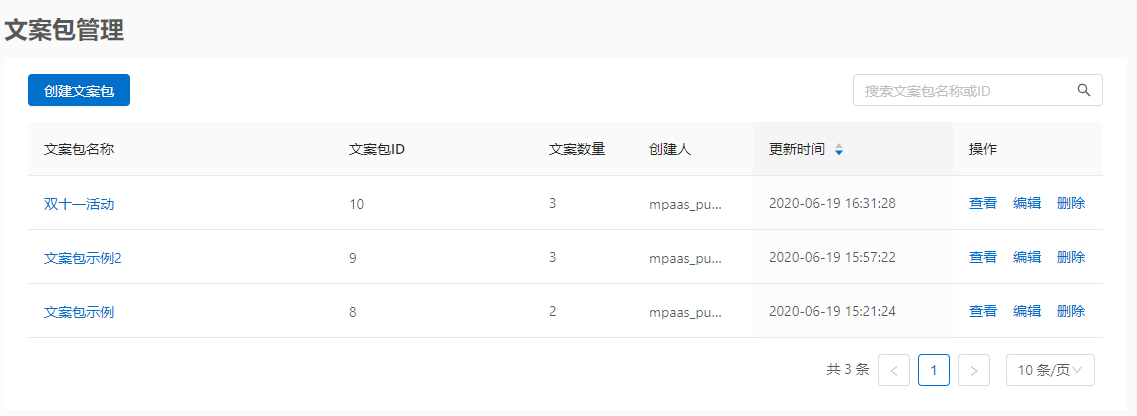Open the 文案包示例 package link
1137x416 pixels.
click(x=79, y=312)
